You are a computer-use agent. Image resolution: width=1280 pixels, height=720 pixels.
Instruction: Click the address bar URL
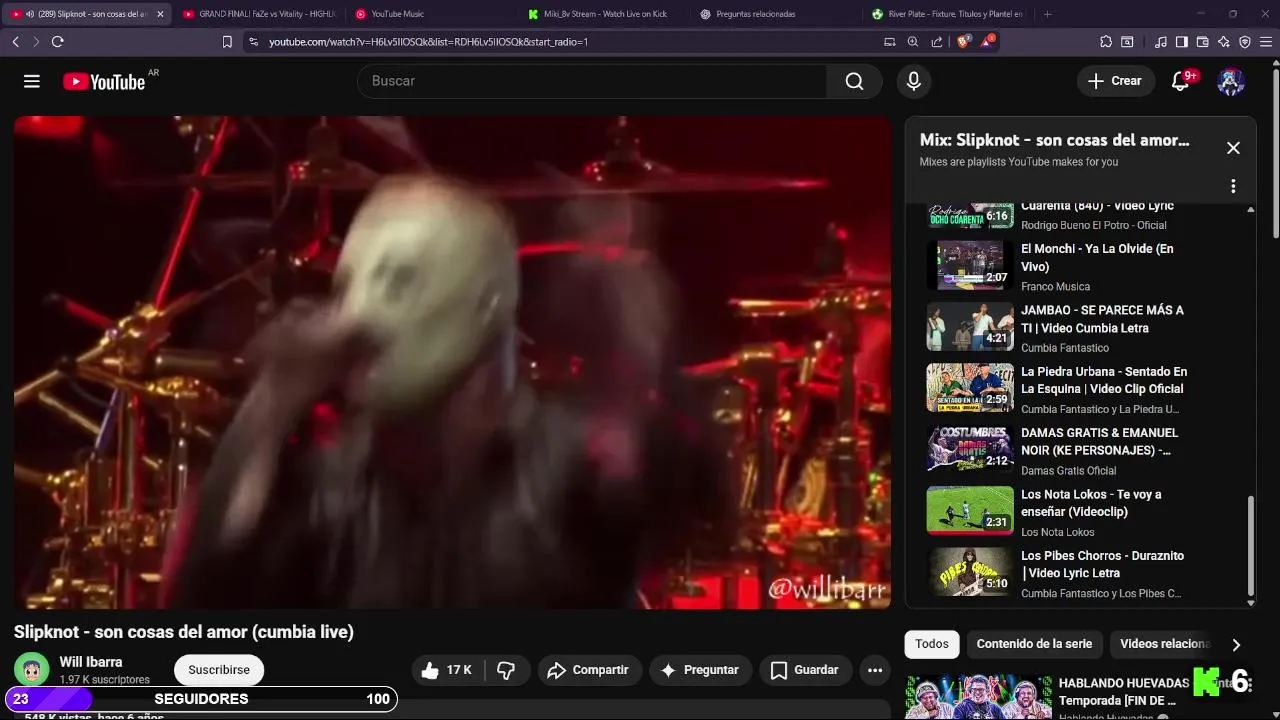(x=428, y=42)
